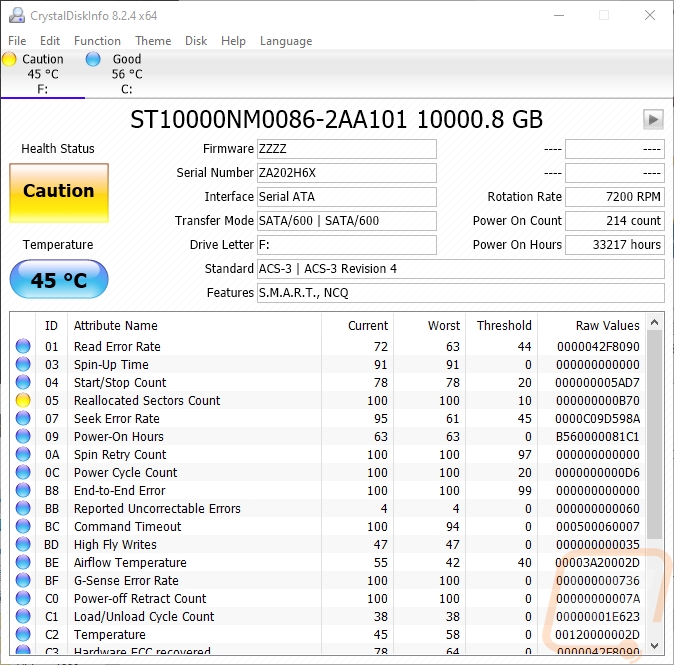This screenshot has height=665, width=674.
Task: Click the SMART list vertical scrollbar
Action: 655,440
